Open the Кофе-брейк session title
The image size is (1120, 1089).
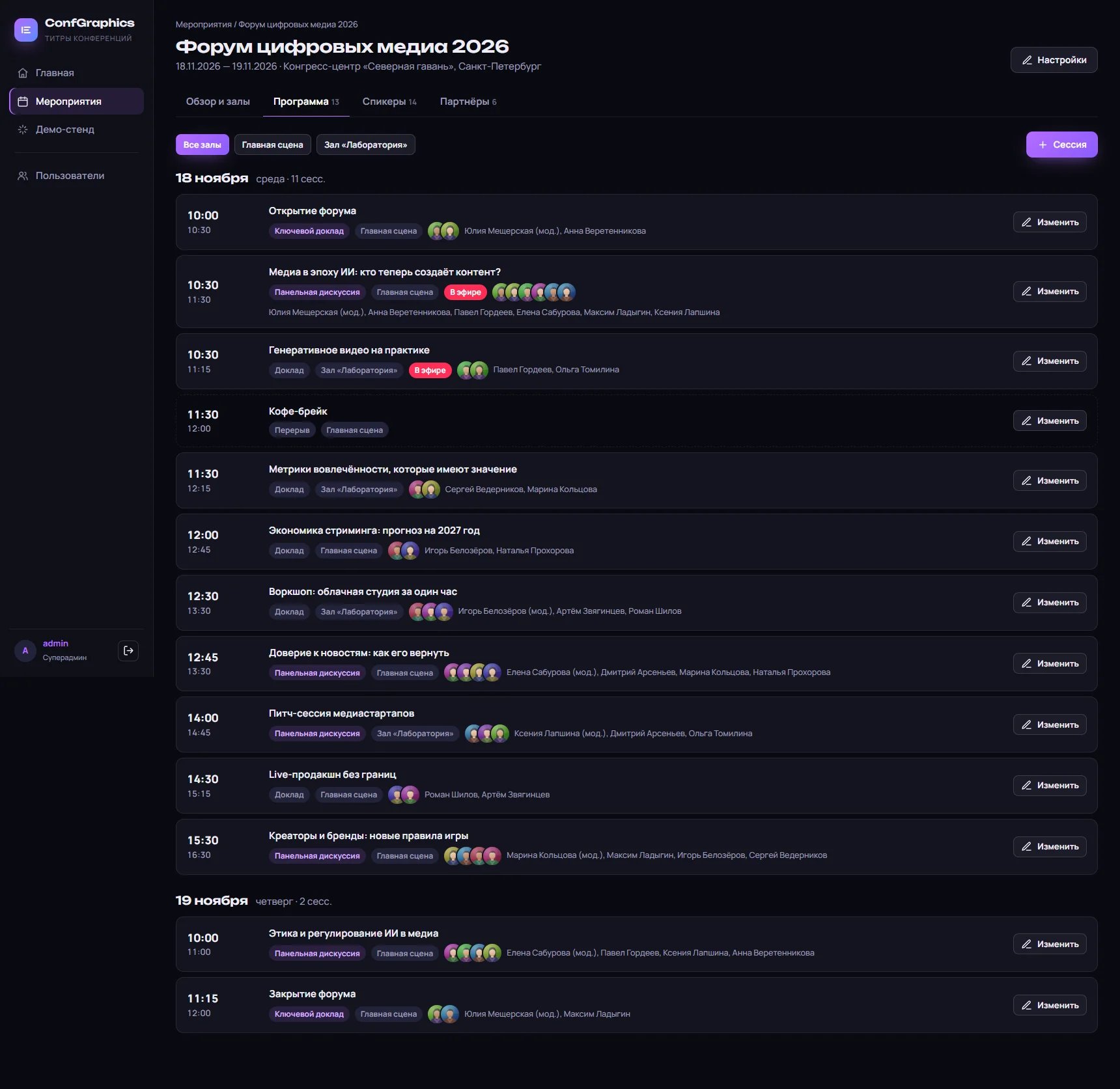[x=298, y=411]
